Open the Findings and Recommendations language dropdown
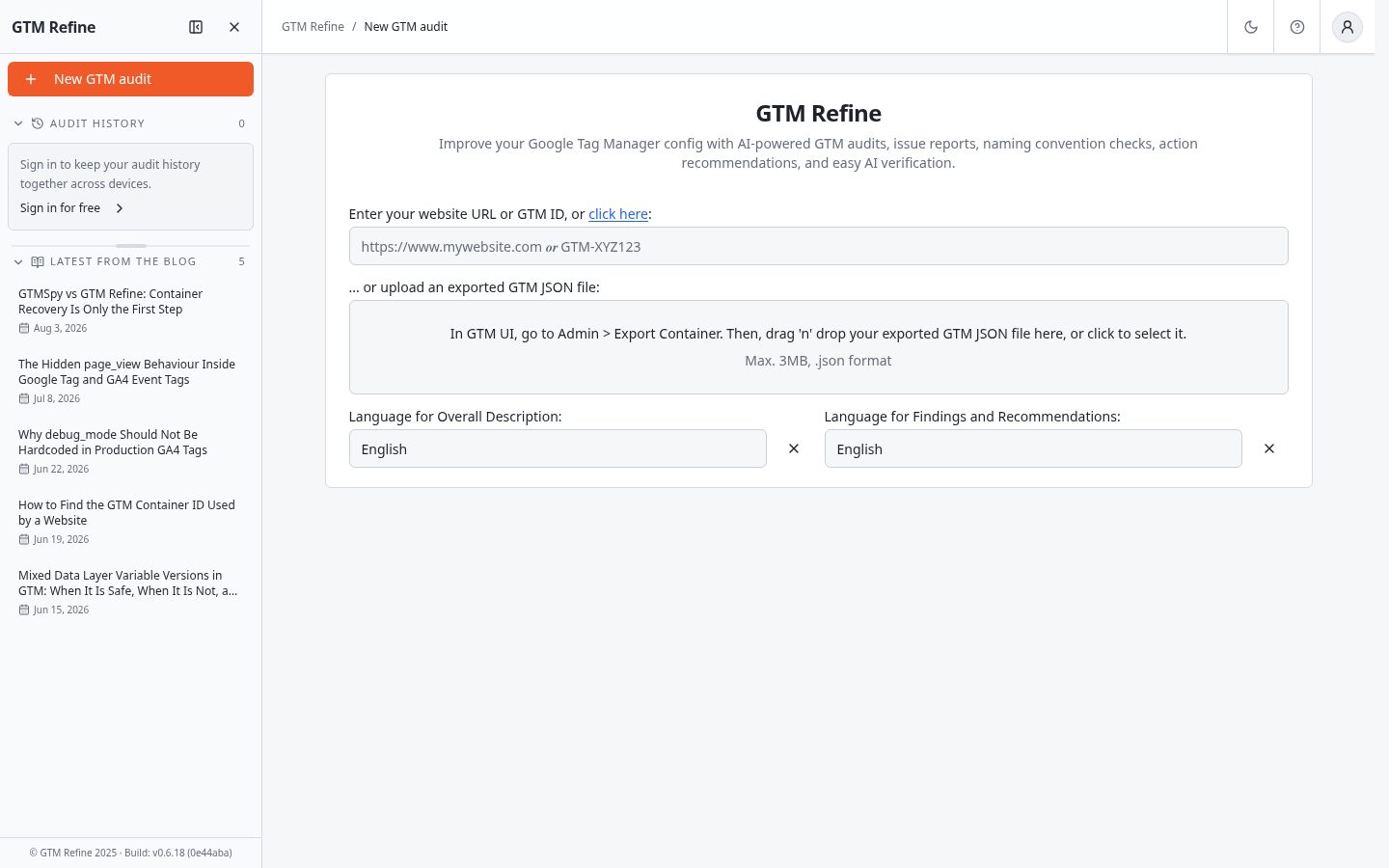 click(x=1033, y=448)
